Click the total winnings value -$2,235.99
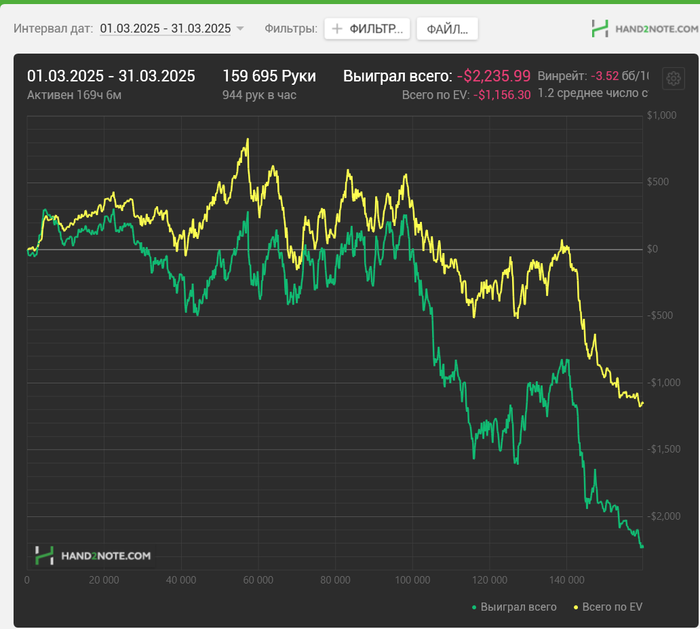Image resolution: width=700 pixels, height=629 pixels. pos(494,76)
